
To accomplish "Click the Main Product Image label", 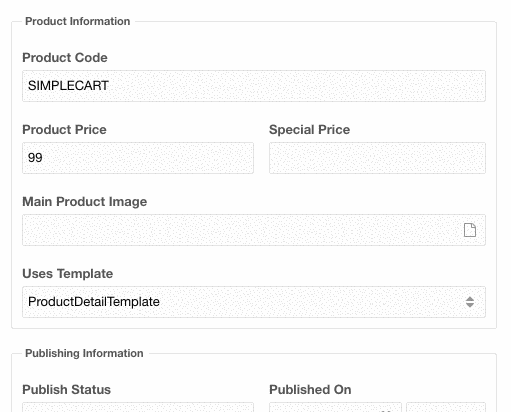I will pyautogui.click(x=84, y=202).
